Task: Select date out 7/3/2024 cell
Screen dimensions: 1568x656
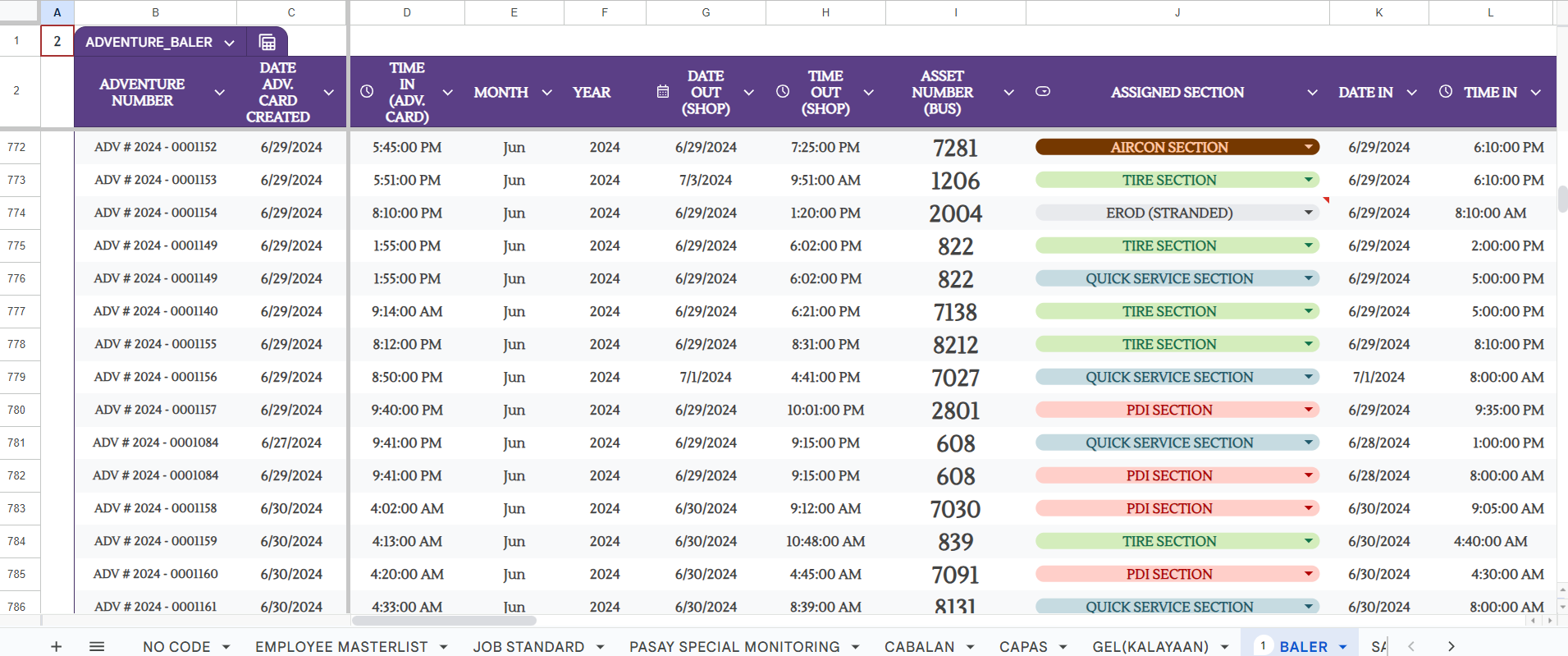Action: coord(706,180)
